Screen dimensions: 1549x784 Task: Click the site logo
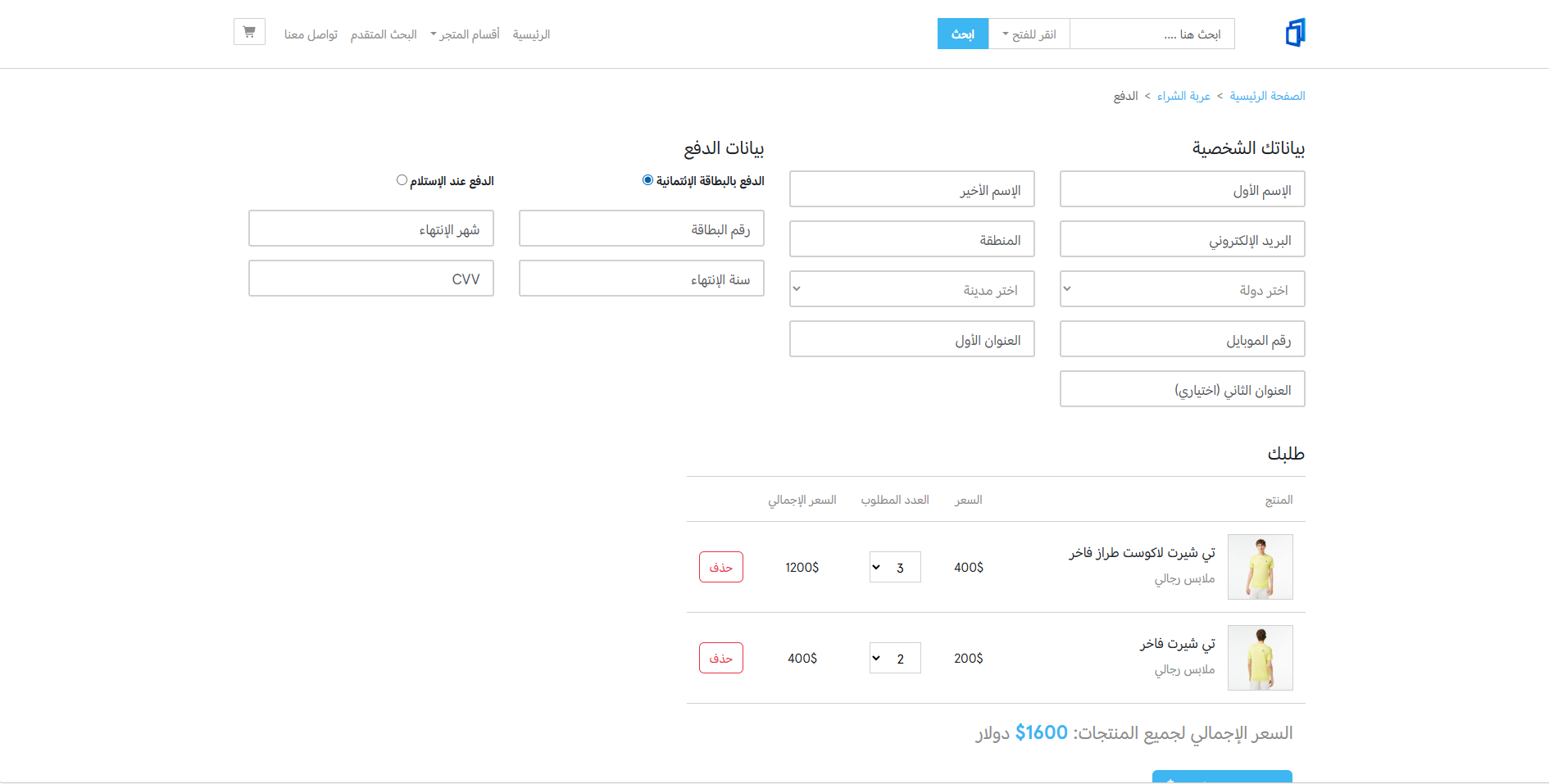click(x=1295, y=32)
